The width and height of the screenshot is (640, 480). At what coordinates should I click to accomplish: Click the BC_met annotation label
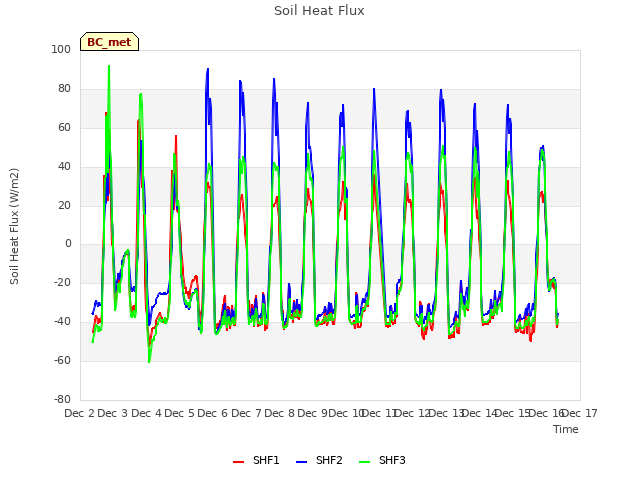[109, 42]
